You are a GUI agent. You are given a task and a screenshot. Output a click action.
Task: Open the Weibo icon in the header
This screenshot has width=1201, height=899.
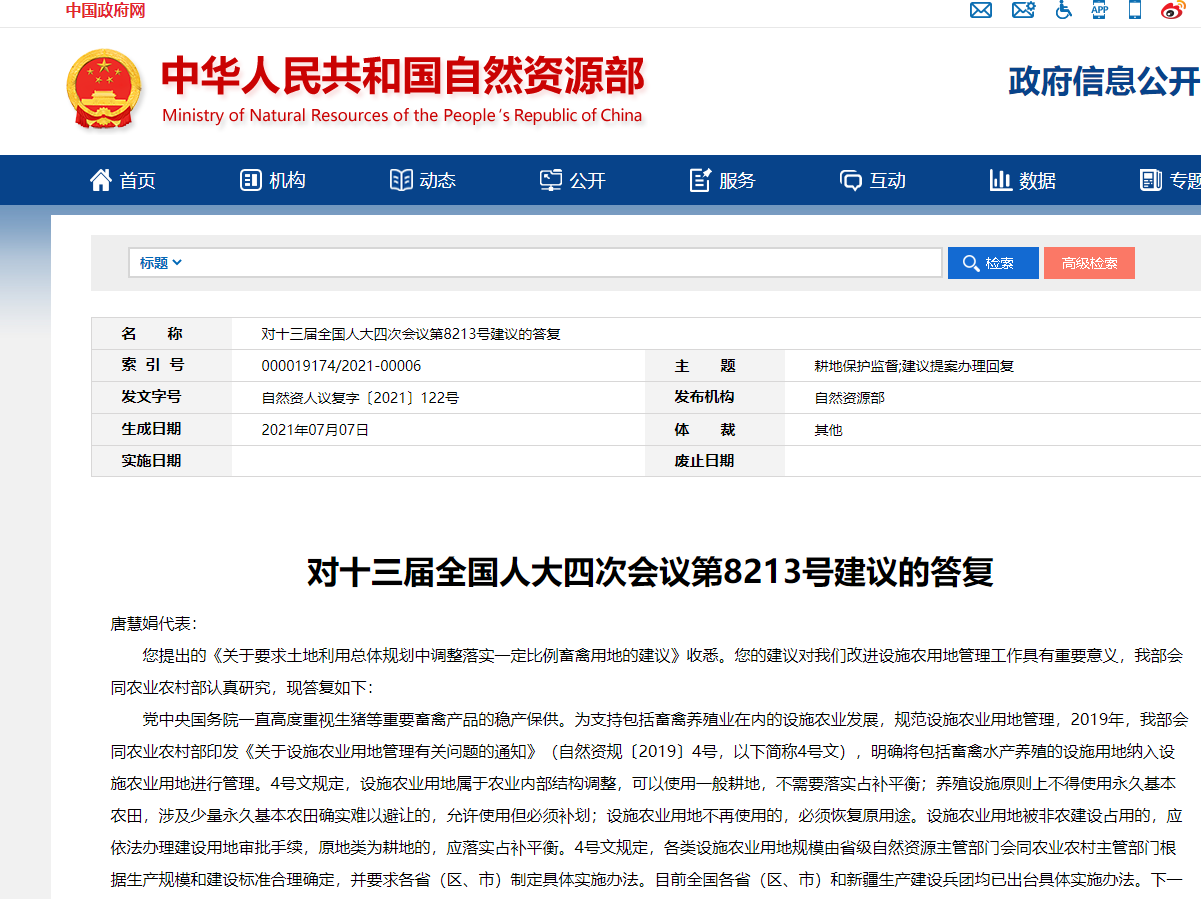coord(1173,10)
